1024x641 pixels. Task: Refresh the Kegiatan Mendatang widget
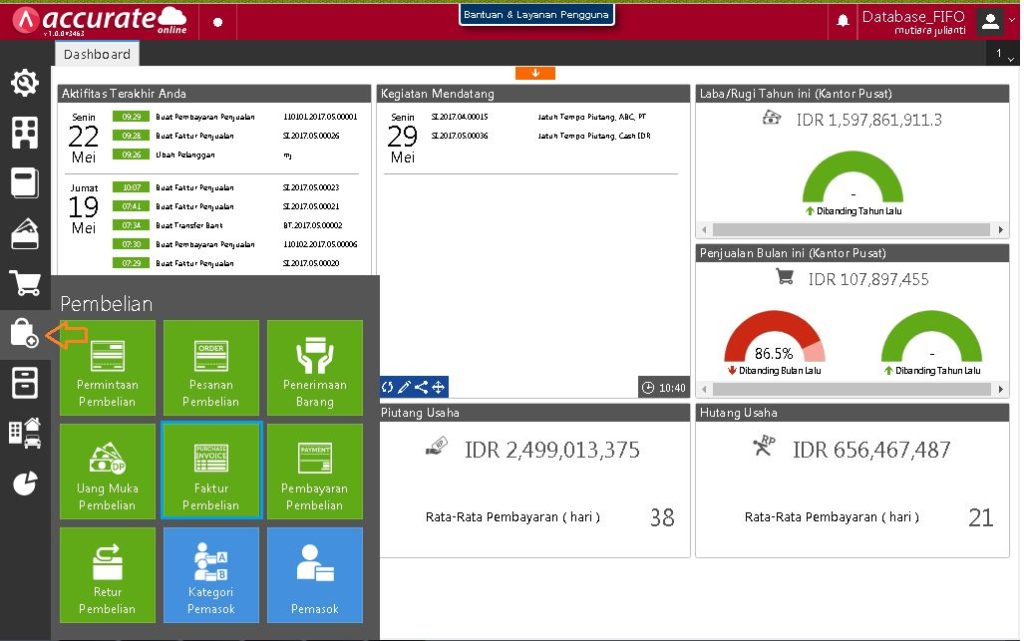coord(388,387)
